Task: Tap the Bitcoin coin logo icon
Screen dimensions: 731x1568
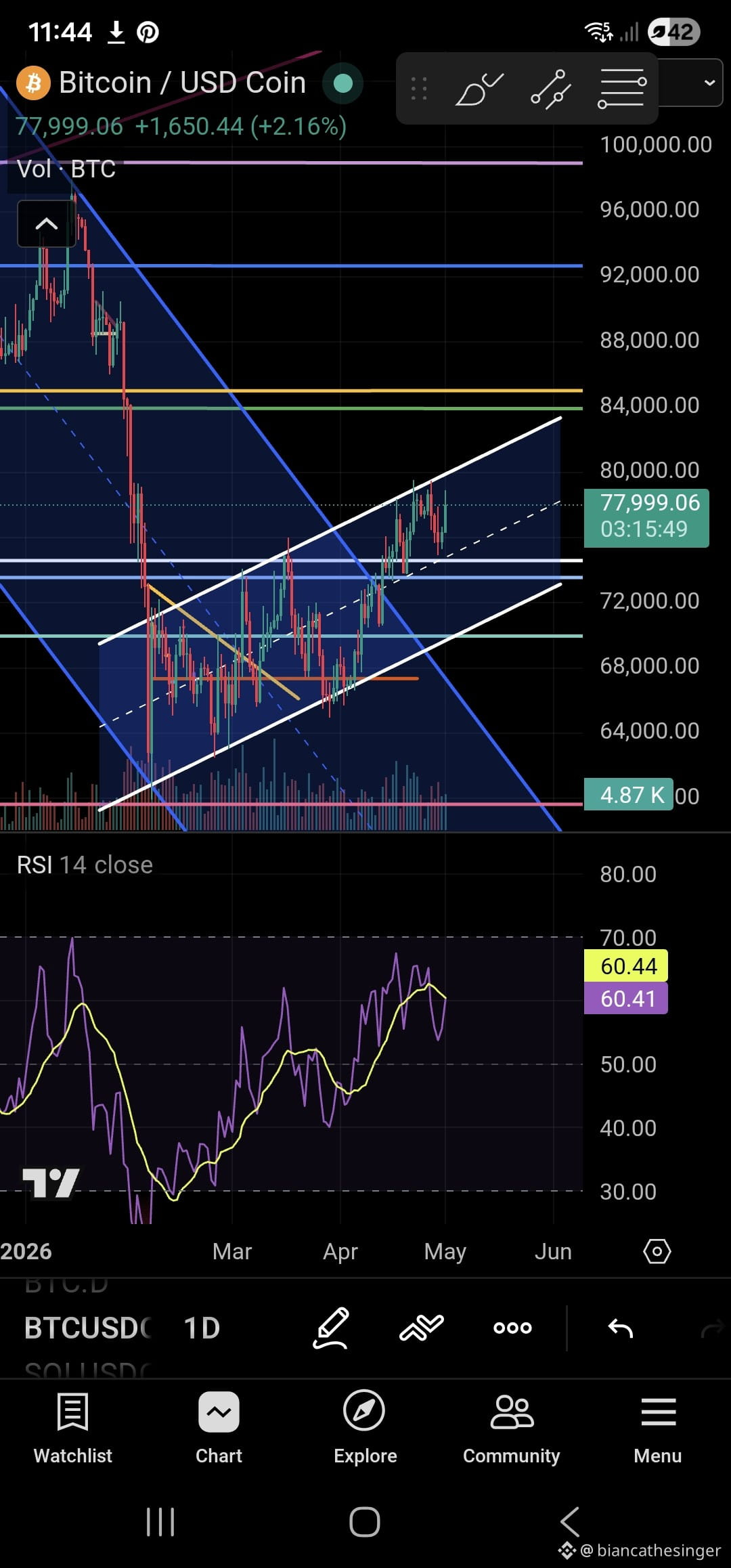Action: coord(33,83)
